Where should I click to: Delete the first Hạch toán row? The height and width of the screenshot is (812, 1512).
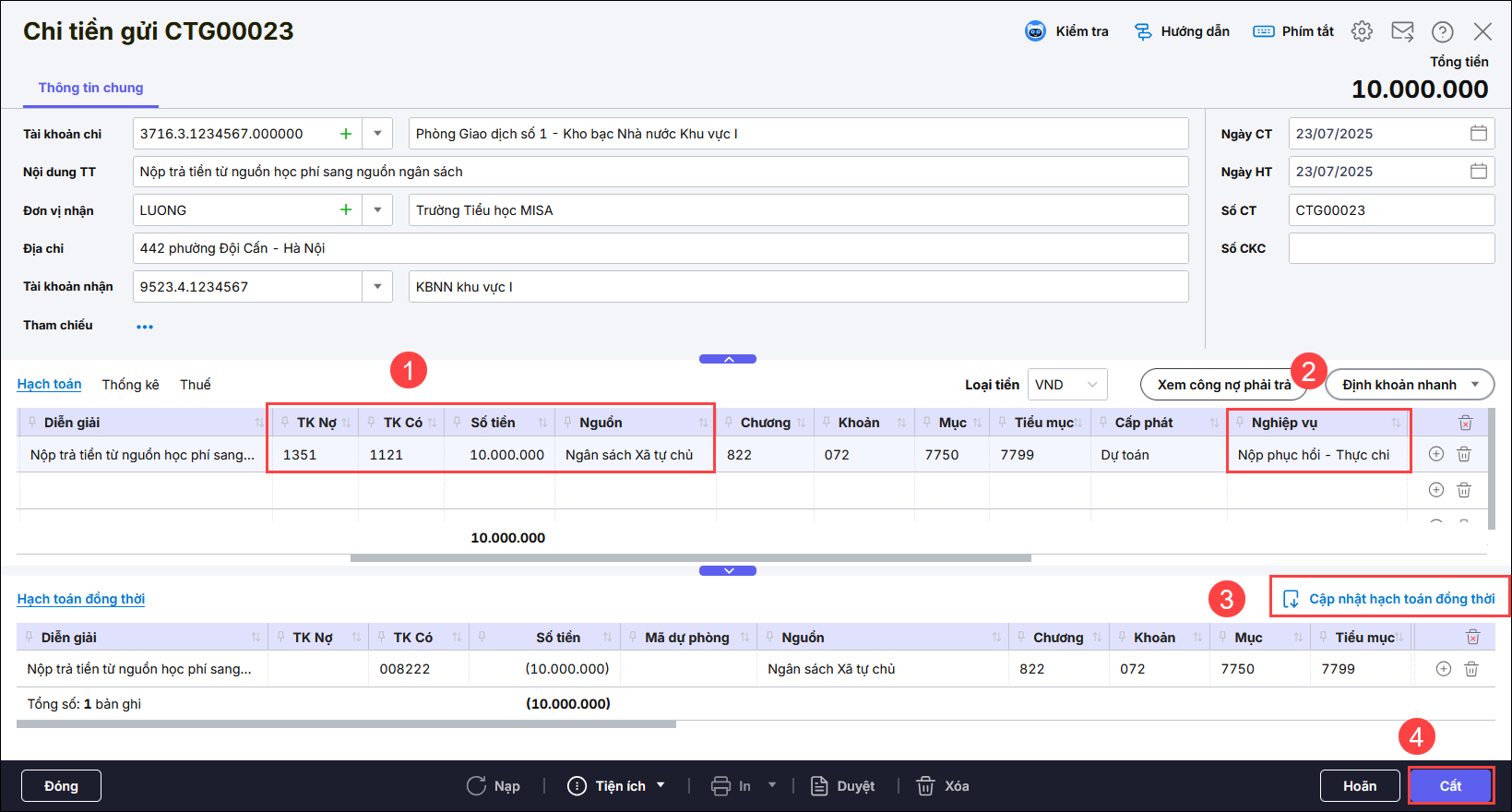pos(1463,454)
